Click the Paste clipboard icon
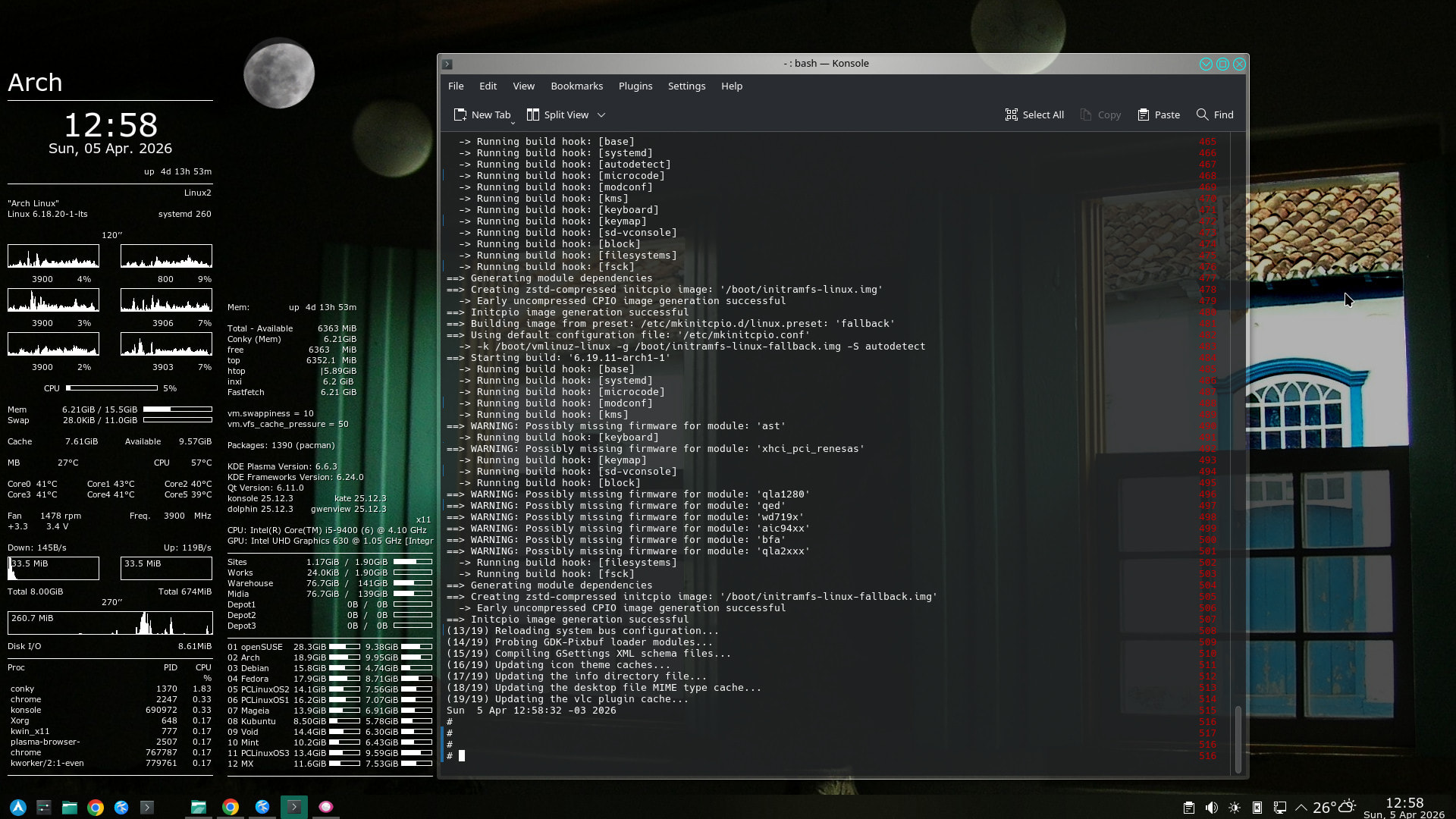 pyautogui.click(x=1144, y=115)
